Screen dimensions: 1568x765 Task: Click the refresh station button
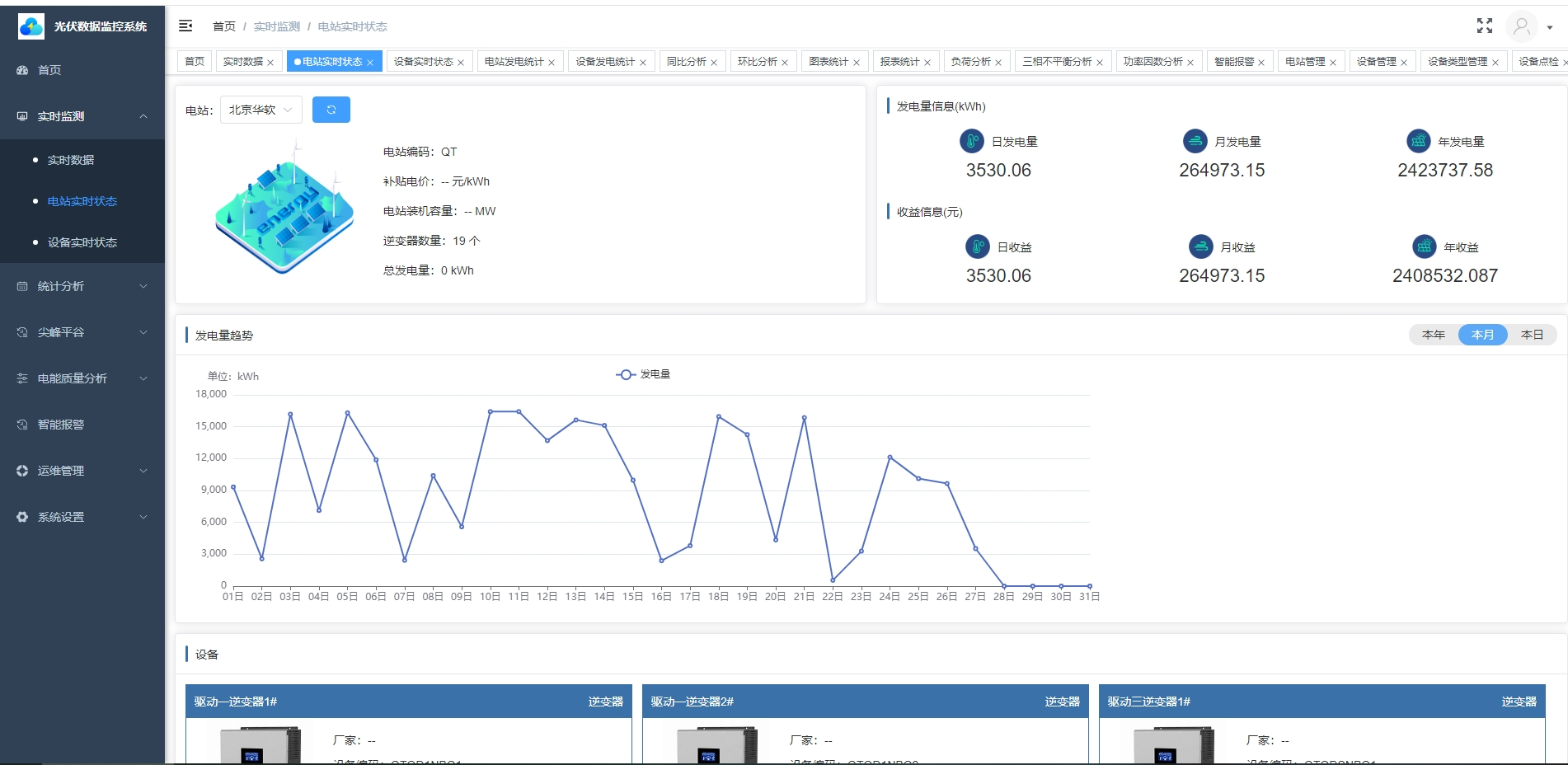coord(331,110)
